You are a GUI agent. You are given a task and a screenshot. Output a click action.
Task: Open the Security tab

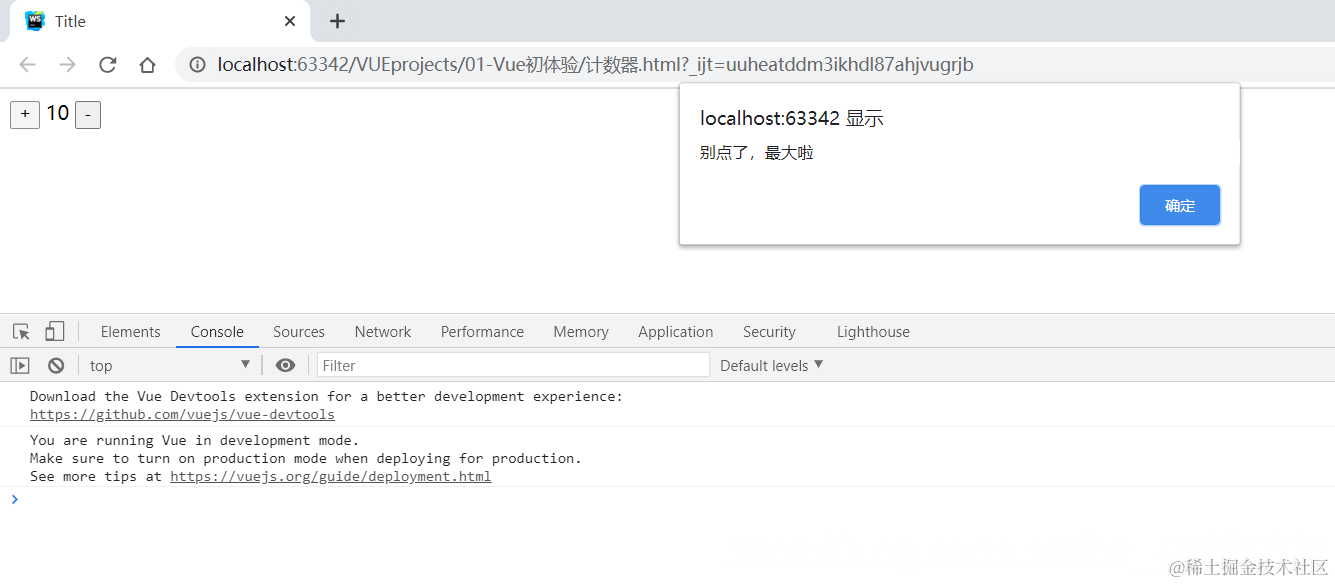click(769, 332)
